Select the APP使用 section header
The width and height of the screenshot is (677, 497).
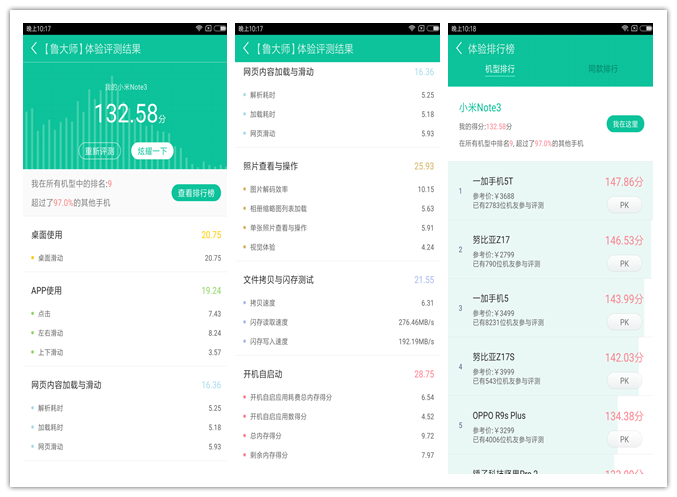coord(125,291)
